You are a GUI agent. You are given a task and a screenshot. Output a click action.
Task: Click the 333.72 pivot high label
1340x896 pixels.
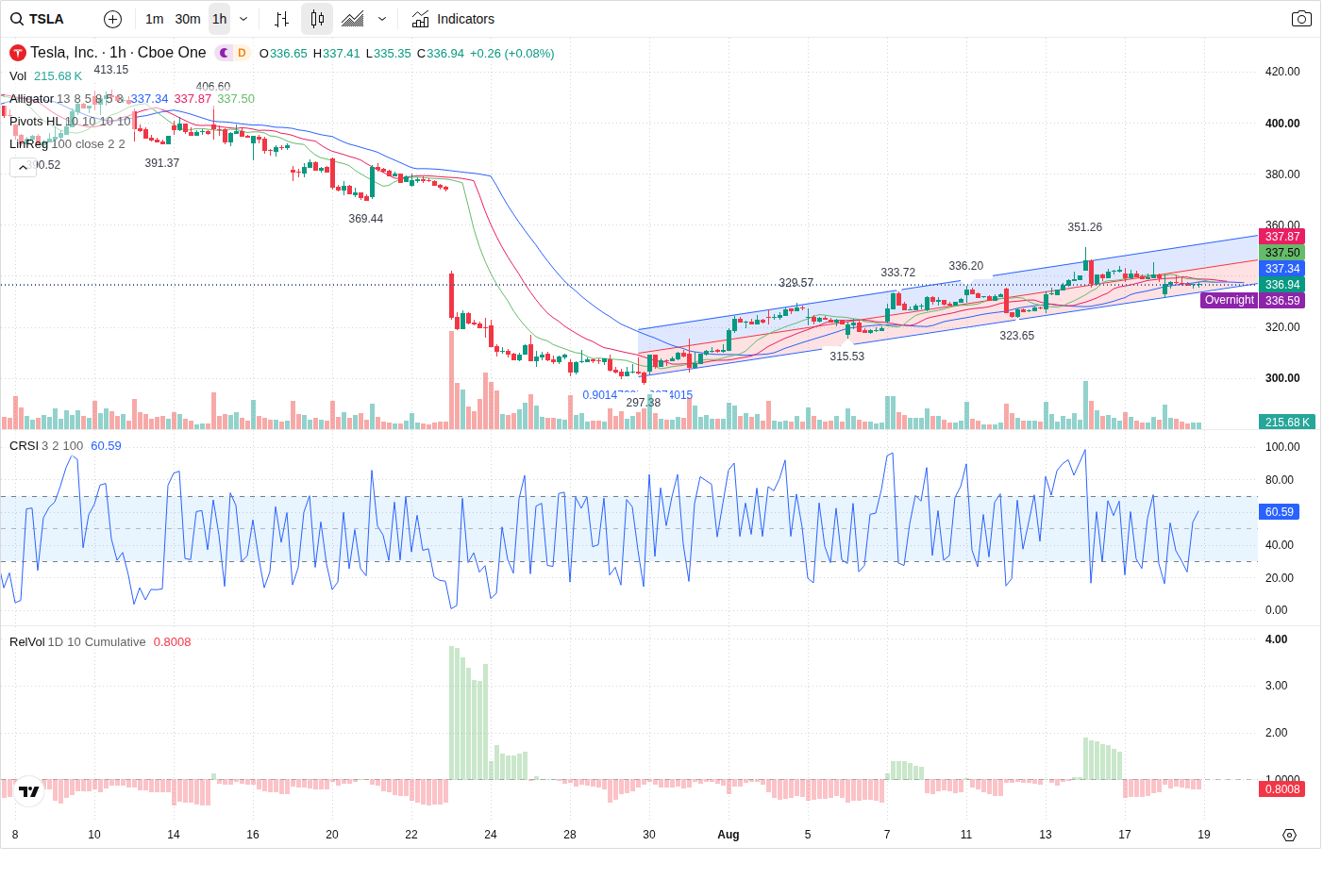(898, 273)
